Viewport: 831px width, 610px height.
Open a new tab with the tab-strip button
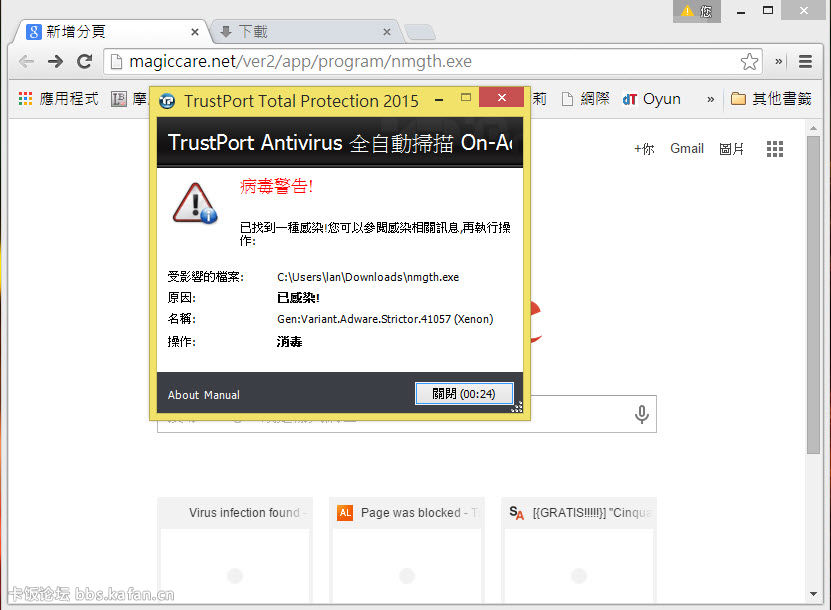click(x=420, y=32)
